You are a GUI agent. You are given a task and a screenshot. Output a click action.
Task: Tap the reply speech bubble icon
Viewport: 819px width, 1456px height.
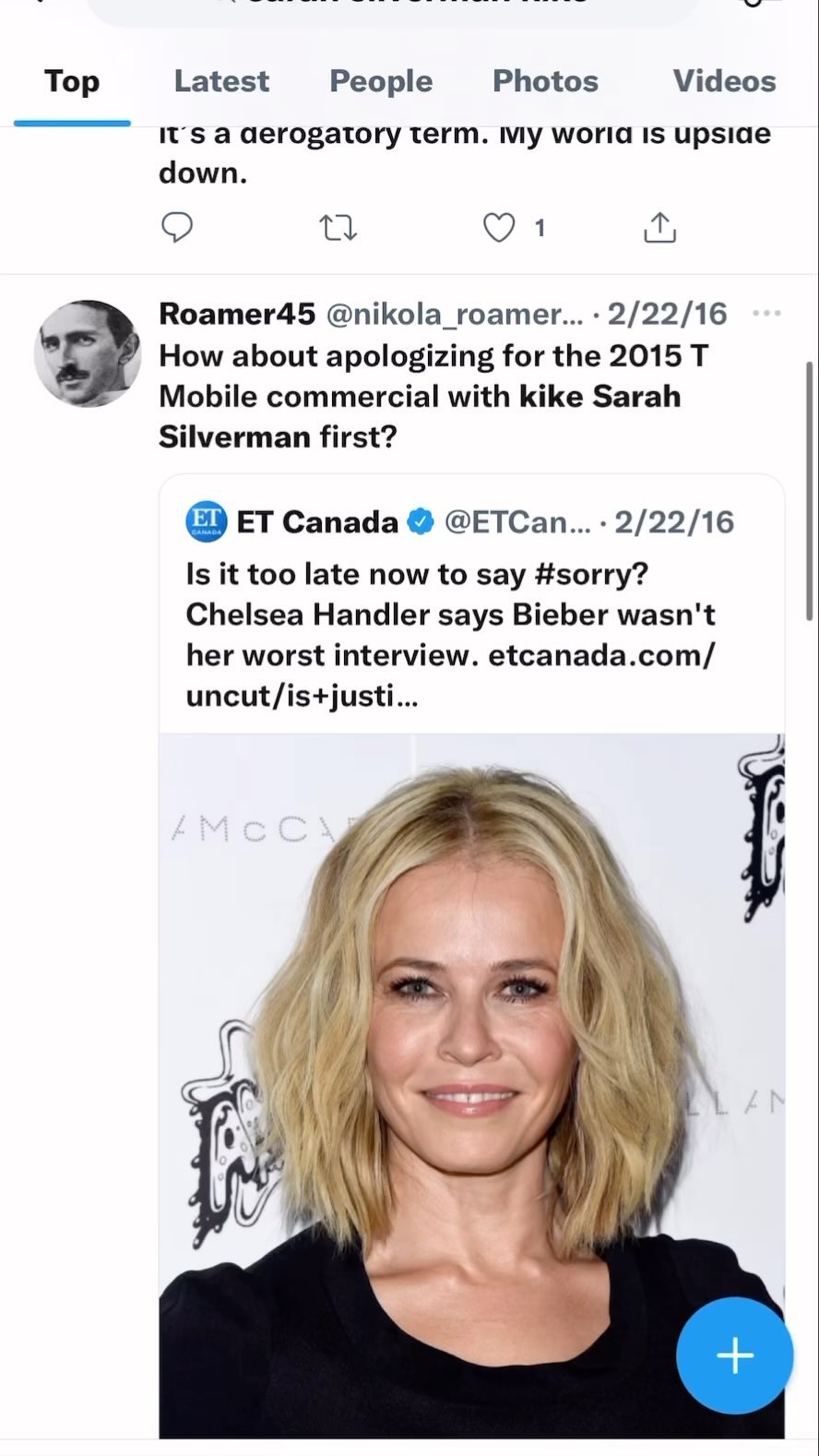pyautogui.click(x=177, y=227)
